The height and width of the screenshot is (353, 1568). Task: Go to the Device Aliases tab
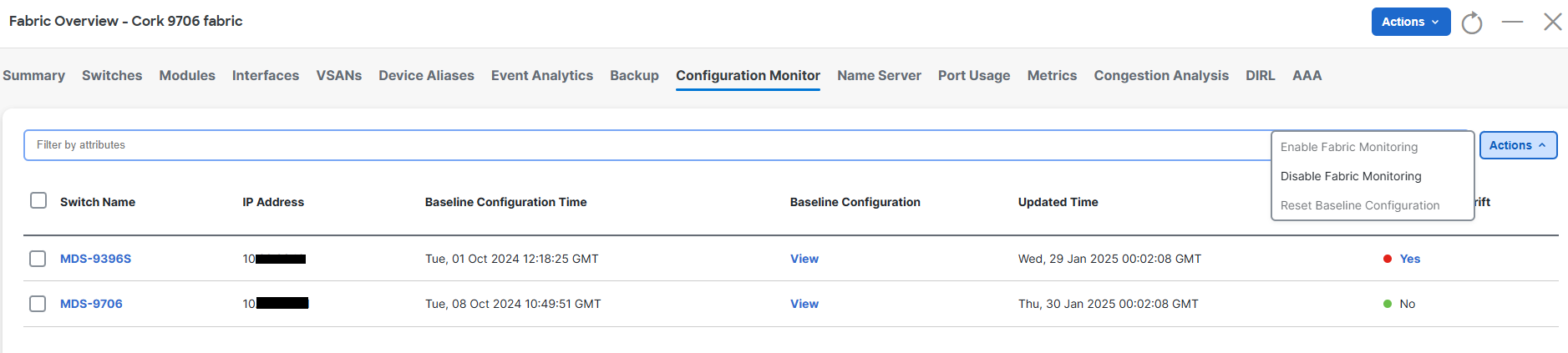(426, 75)
